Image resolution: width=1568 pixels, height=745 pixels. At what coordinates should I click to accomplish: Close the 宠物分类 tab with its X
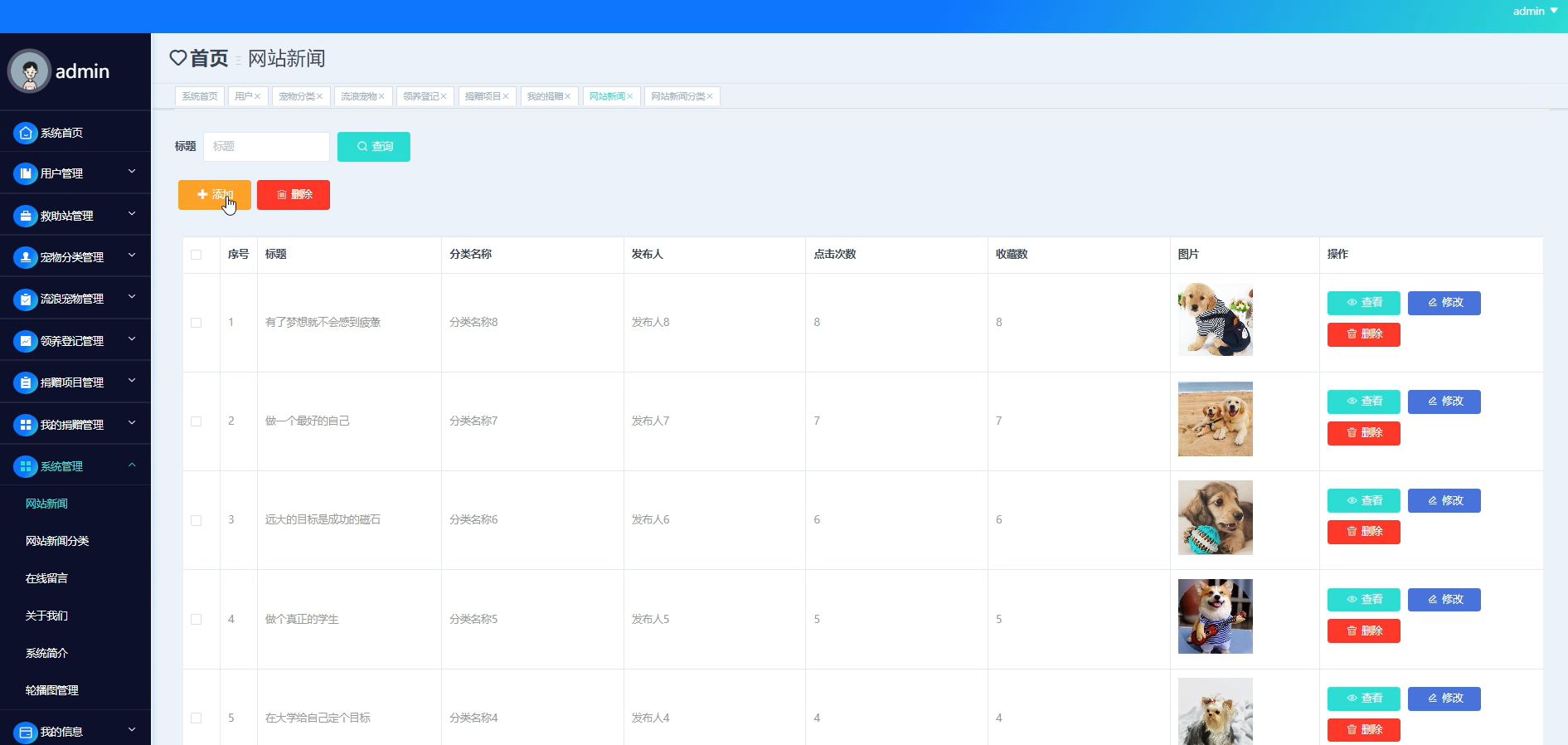tap(319, 96)
